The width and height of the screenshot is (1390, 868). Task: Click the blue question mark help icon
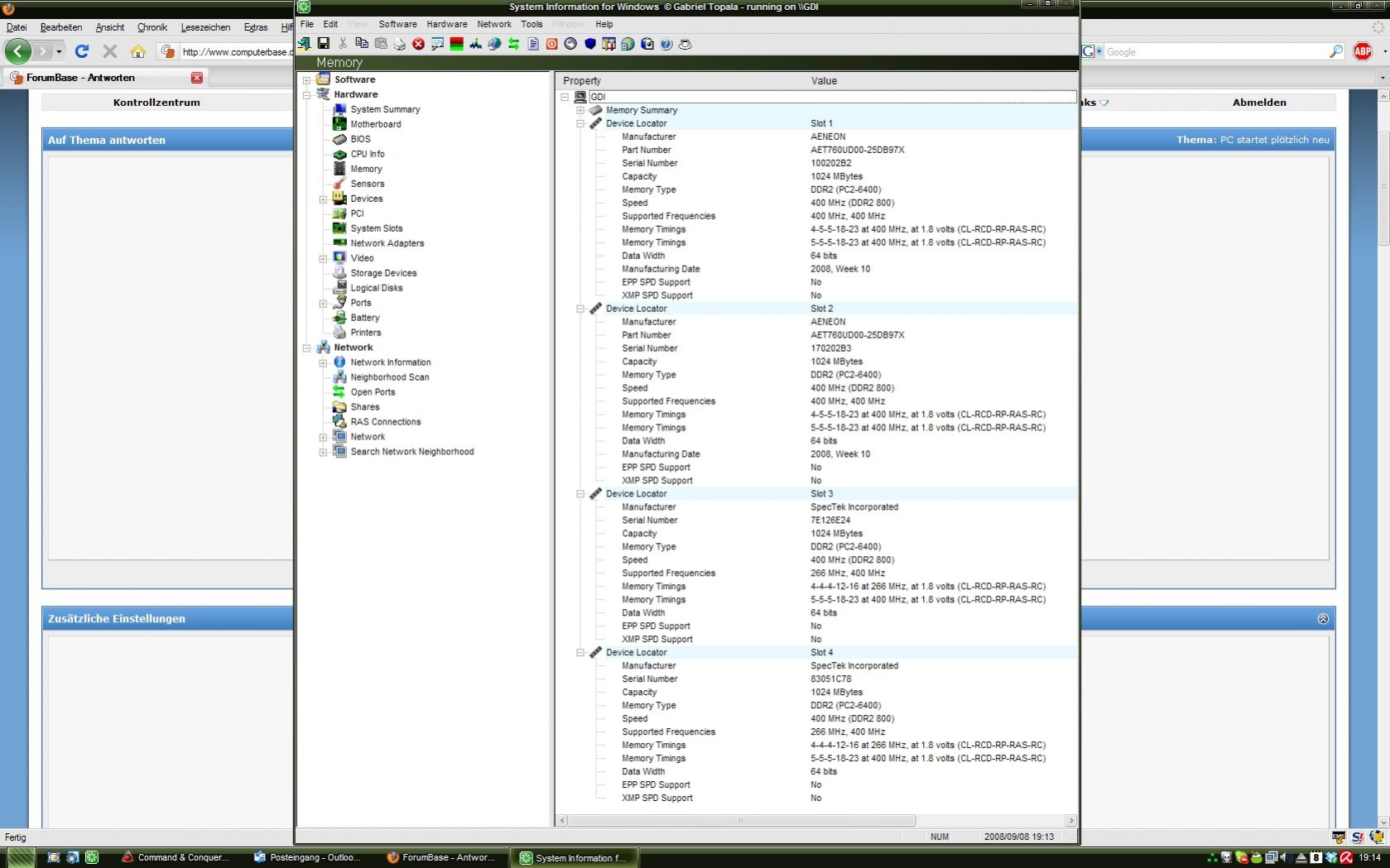[666, 44]
